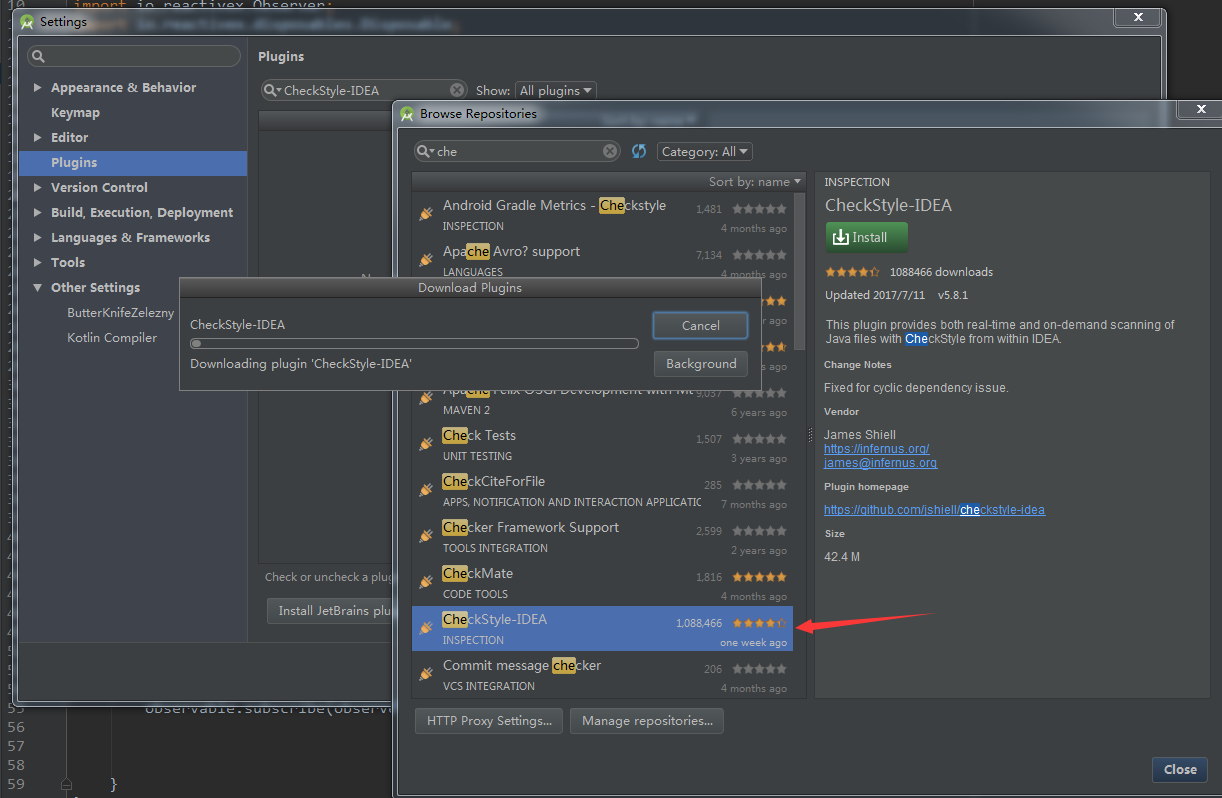Open Sort by: name dropdown
The image size is (1222, 798).
click(x=755, y=182)
